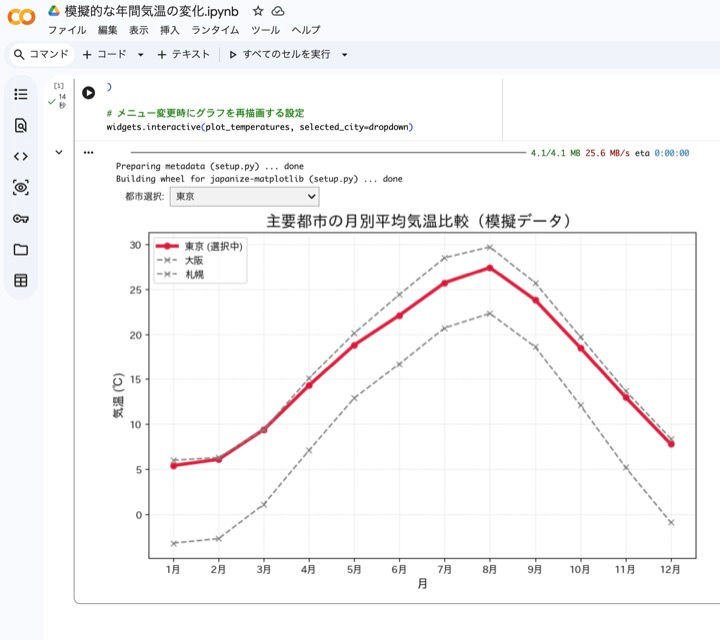Click the search magnifier in command box
The width and height of the screenshot is (720, 640).
tap(19, 55)
